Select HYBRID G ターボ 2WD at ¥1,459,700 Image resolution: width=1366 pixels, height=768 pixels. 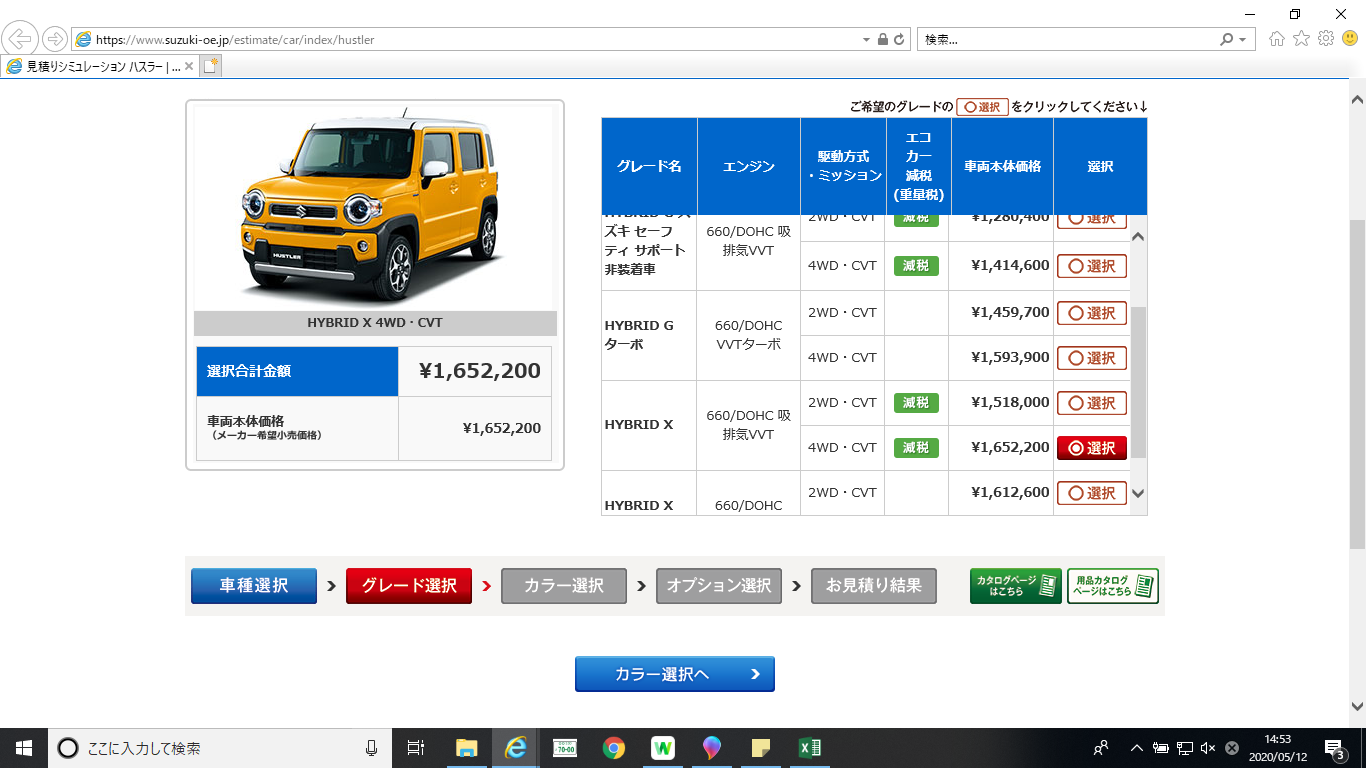[x=1092, y=313]
